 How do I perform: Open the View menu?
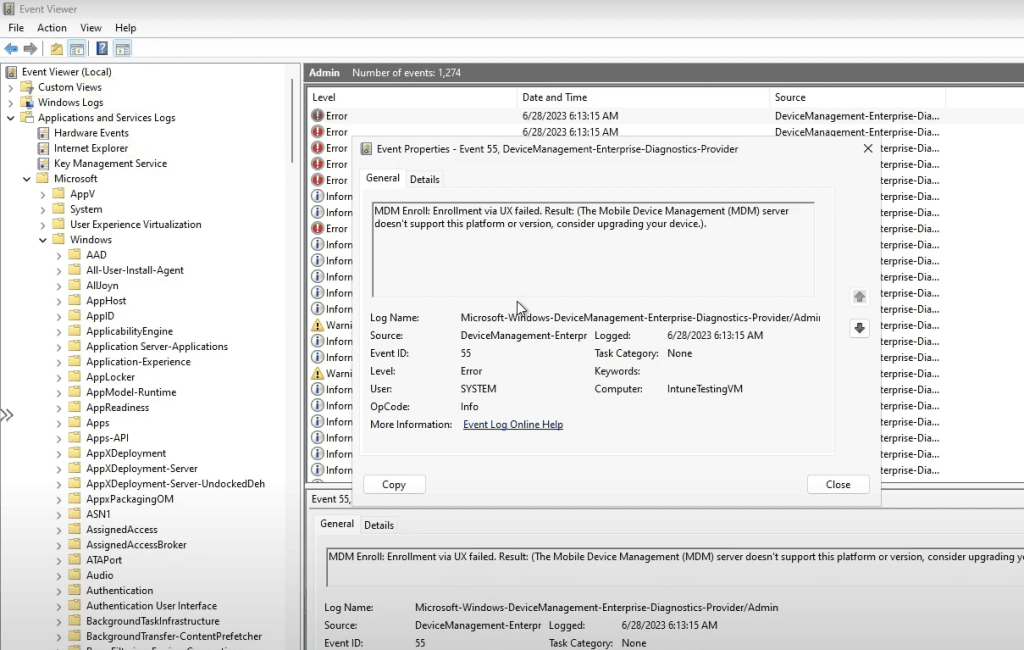(91, 28)
